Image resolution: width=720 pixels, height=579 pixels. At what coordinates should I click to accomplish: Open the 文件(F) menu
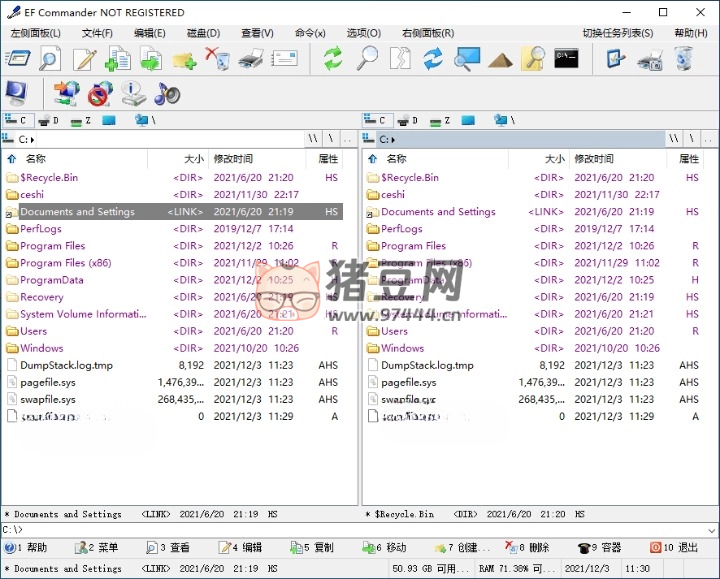tap(97, 33)
